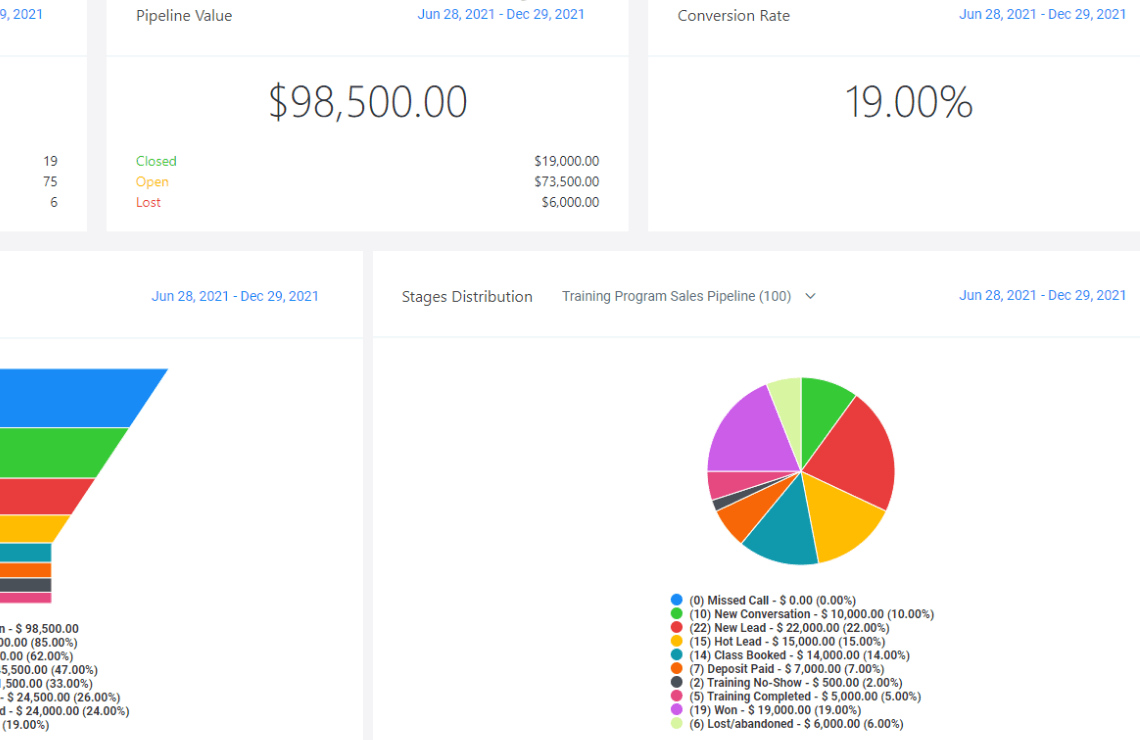Open the Pipeline Value date range
This screenshot has height=740, width=1140.
500,14
